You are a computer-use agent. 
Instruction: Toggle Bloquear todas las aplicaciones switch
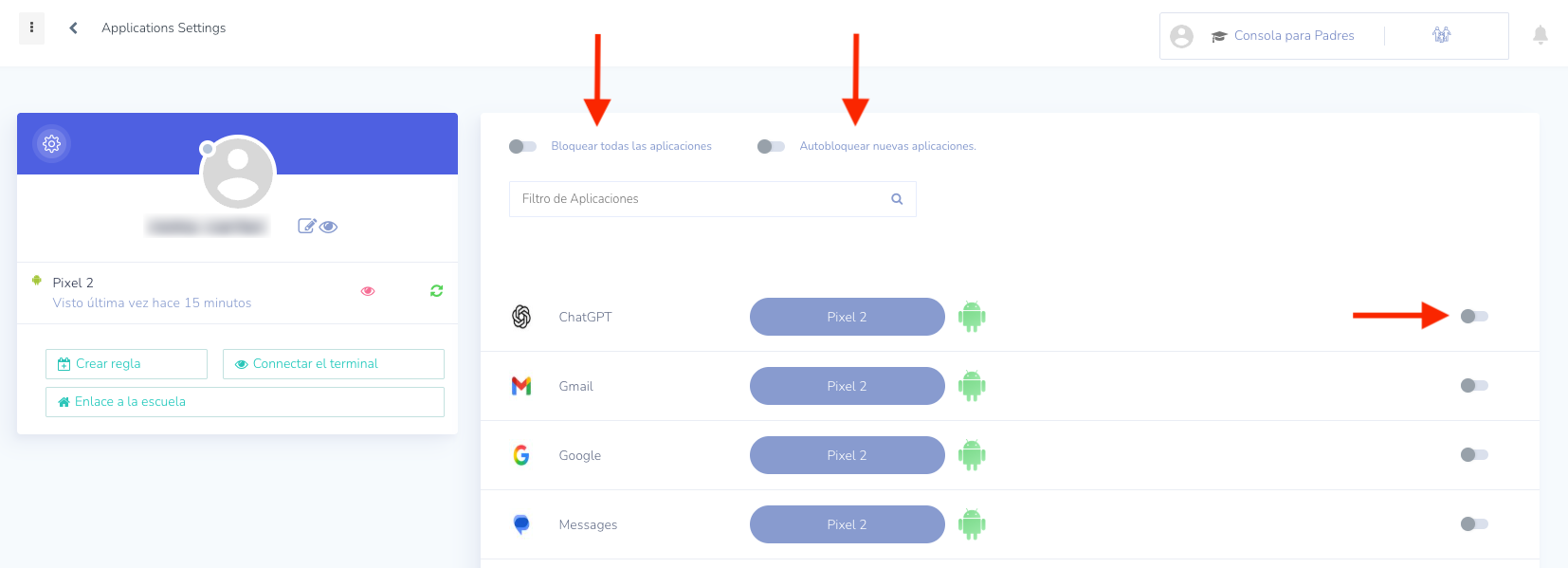(x=522, y=146)
